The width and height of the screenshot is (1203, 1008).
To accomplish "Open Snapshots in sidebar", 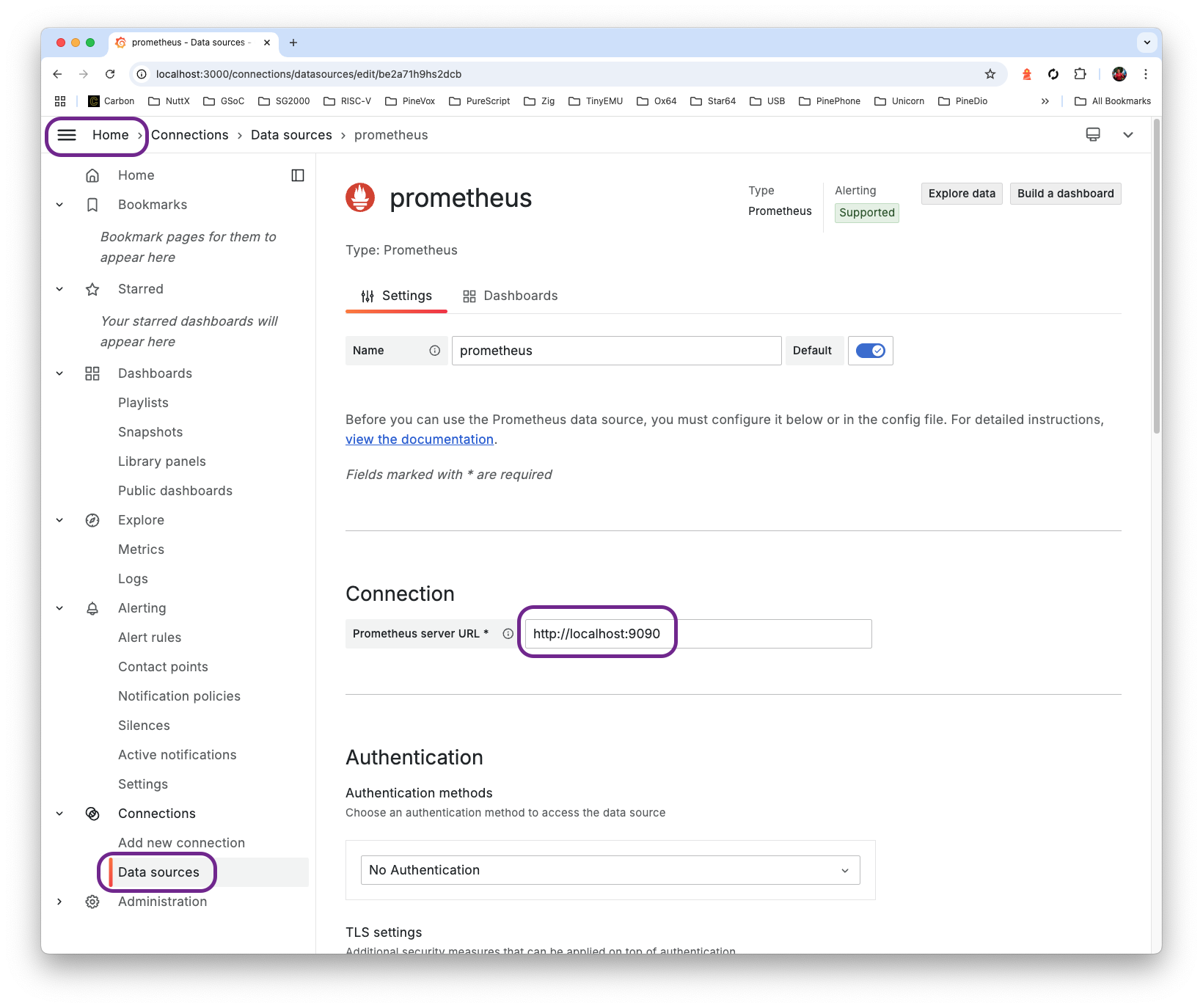I will coord(150,432).
